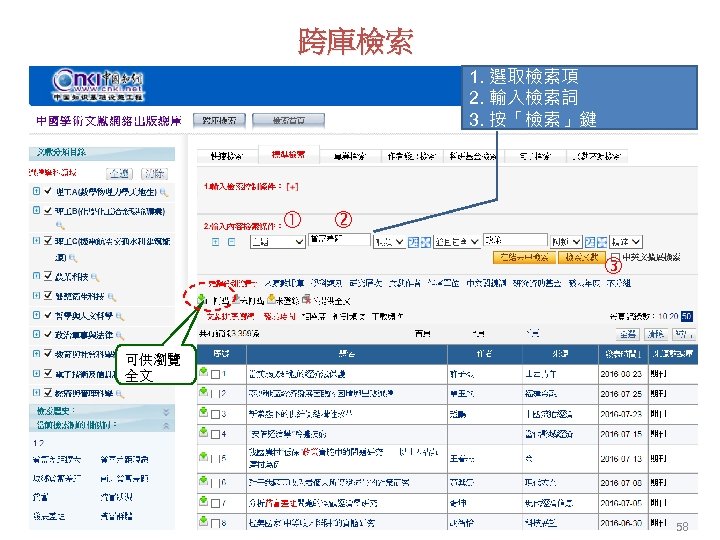Click the green download icon of result 3
This screenshot has width=720, height=540.
tap(203, 412)
